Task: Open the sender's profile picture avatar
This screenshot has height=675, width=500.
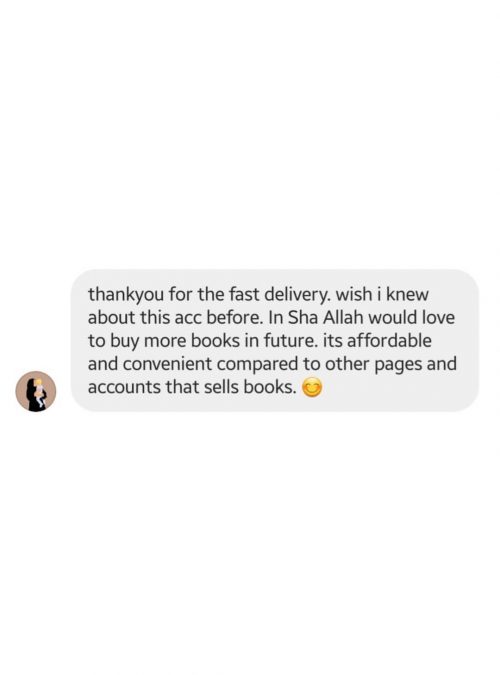Action: click(36, 391)
